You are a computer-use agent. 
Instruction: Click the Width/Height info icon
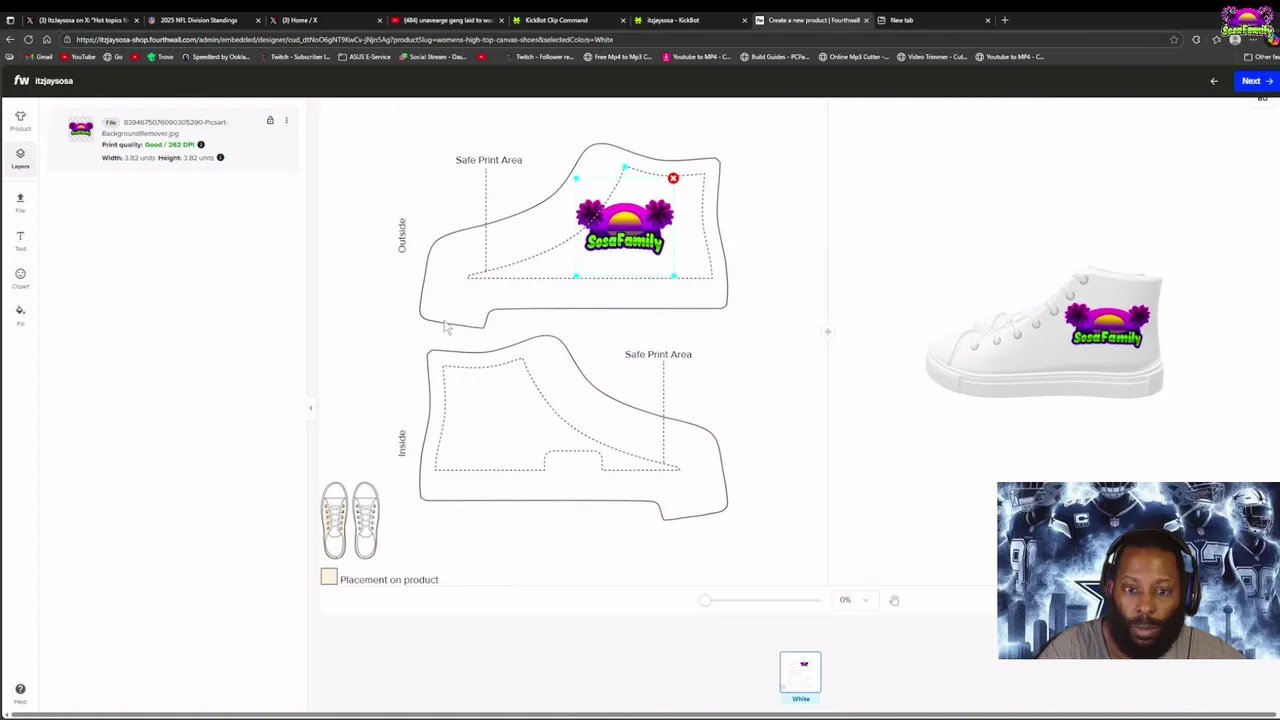pos(220,157)
